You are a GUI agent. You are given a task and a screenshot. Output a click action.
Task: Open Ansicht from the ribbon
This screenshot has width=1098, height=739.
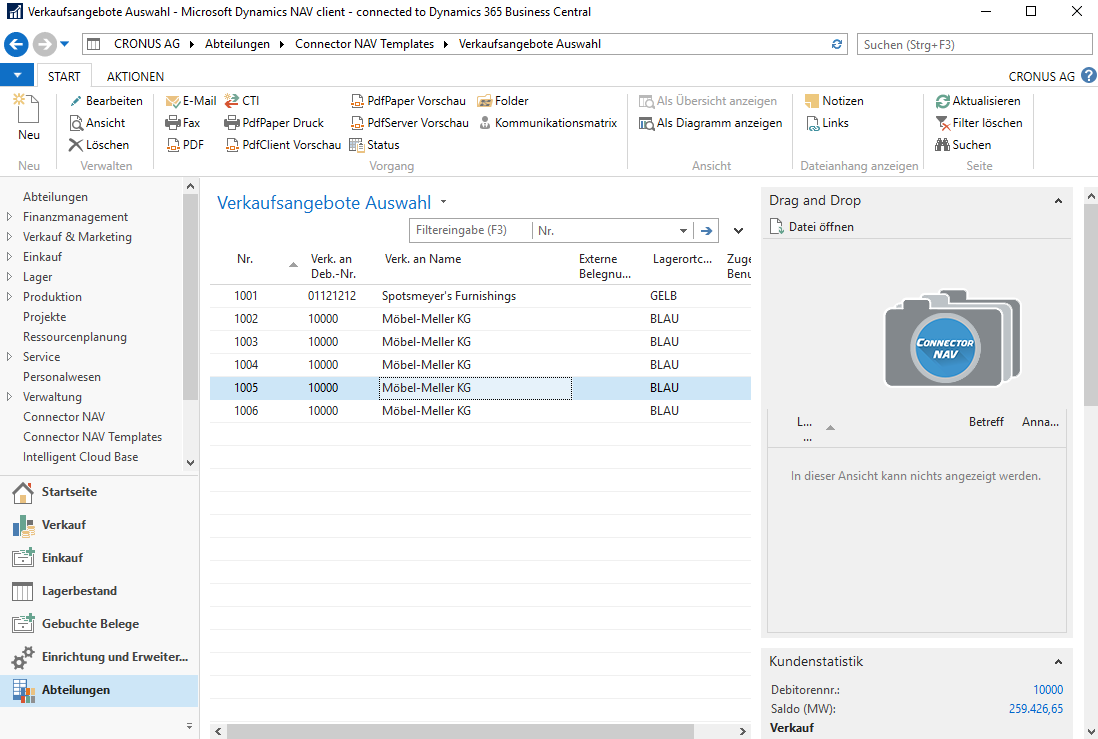tap(97, 123)
